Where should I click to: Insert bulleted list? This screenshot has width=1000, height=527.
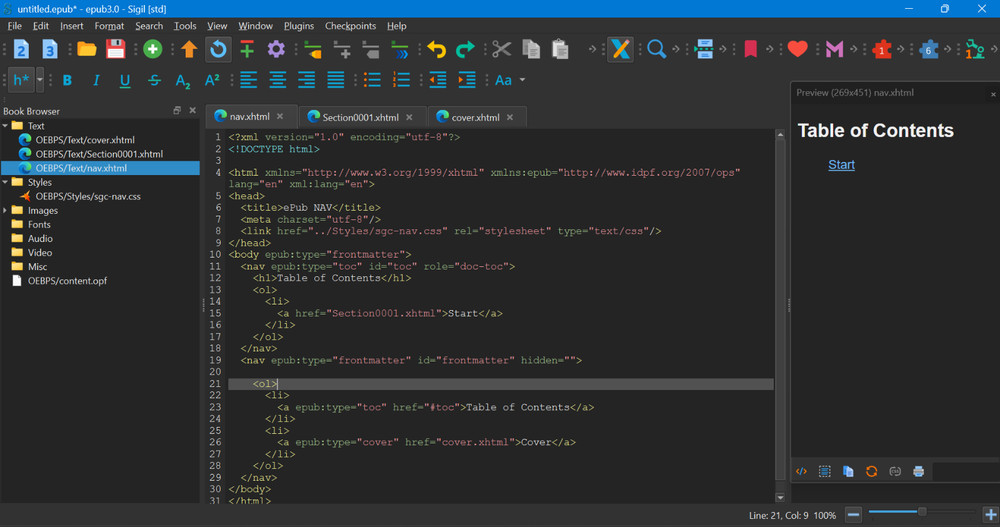[372, 80]
